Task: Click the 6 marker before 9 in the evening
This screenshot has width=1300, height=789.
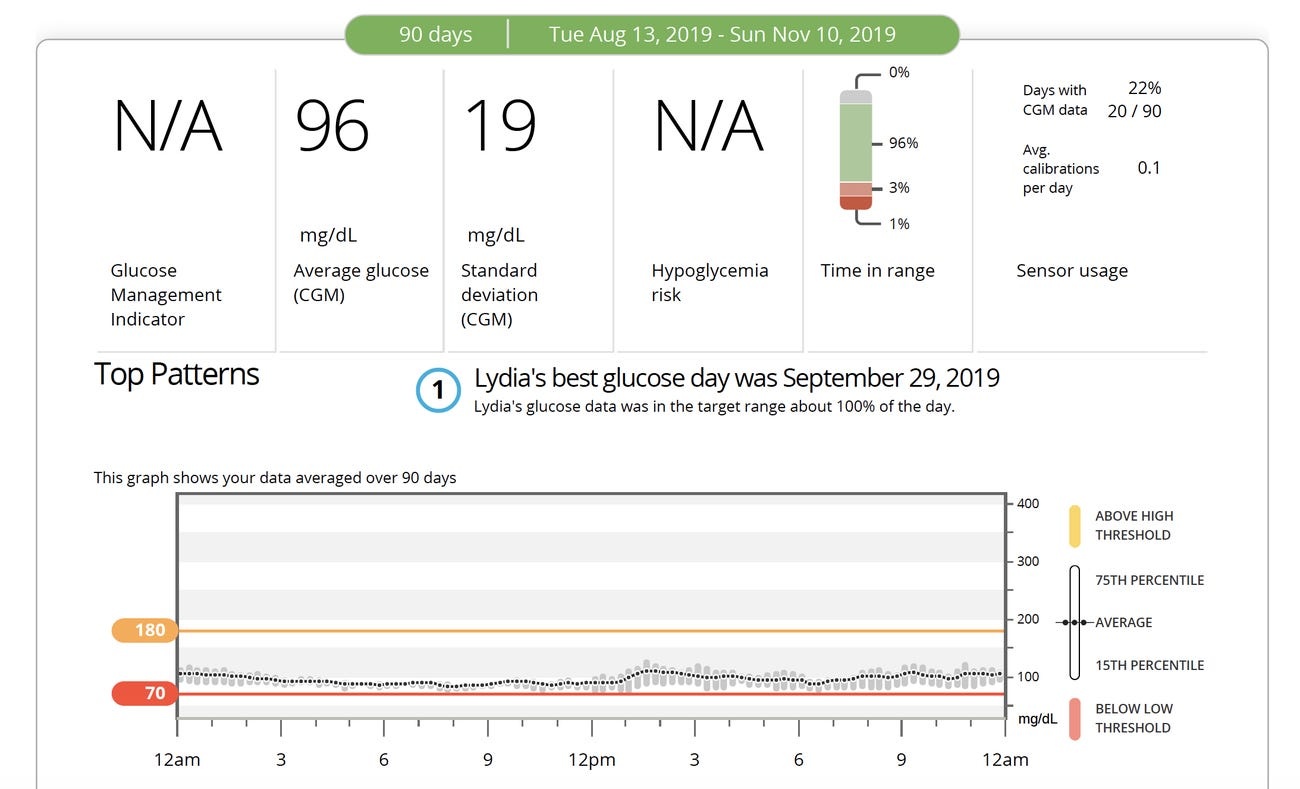Action: [x=798, y=760]
